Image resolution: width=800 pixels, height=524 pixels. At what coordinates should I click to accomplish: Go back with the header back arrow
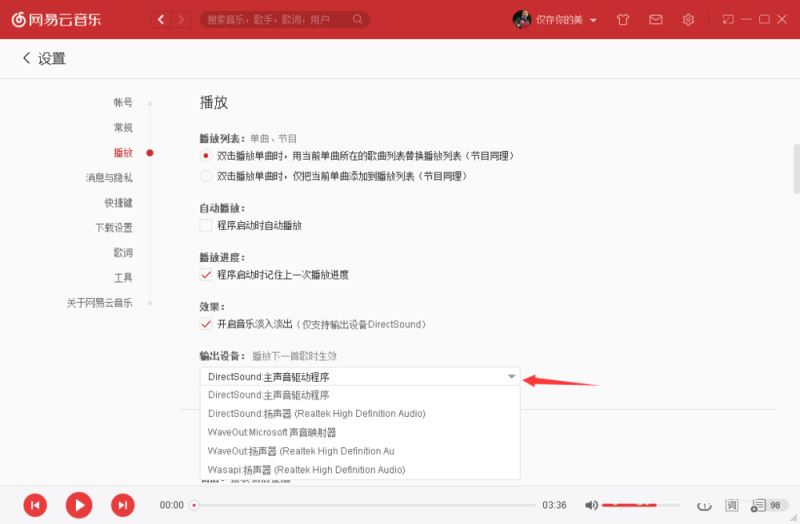click(161, 19)
